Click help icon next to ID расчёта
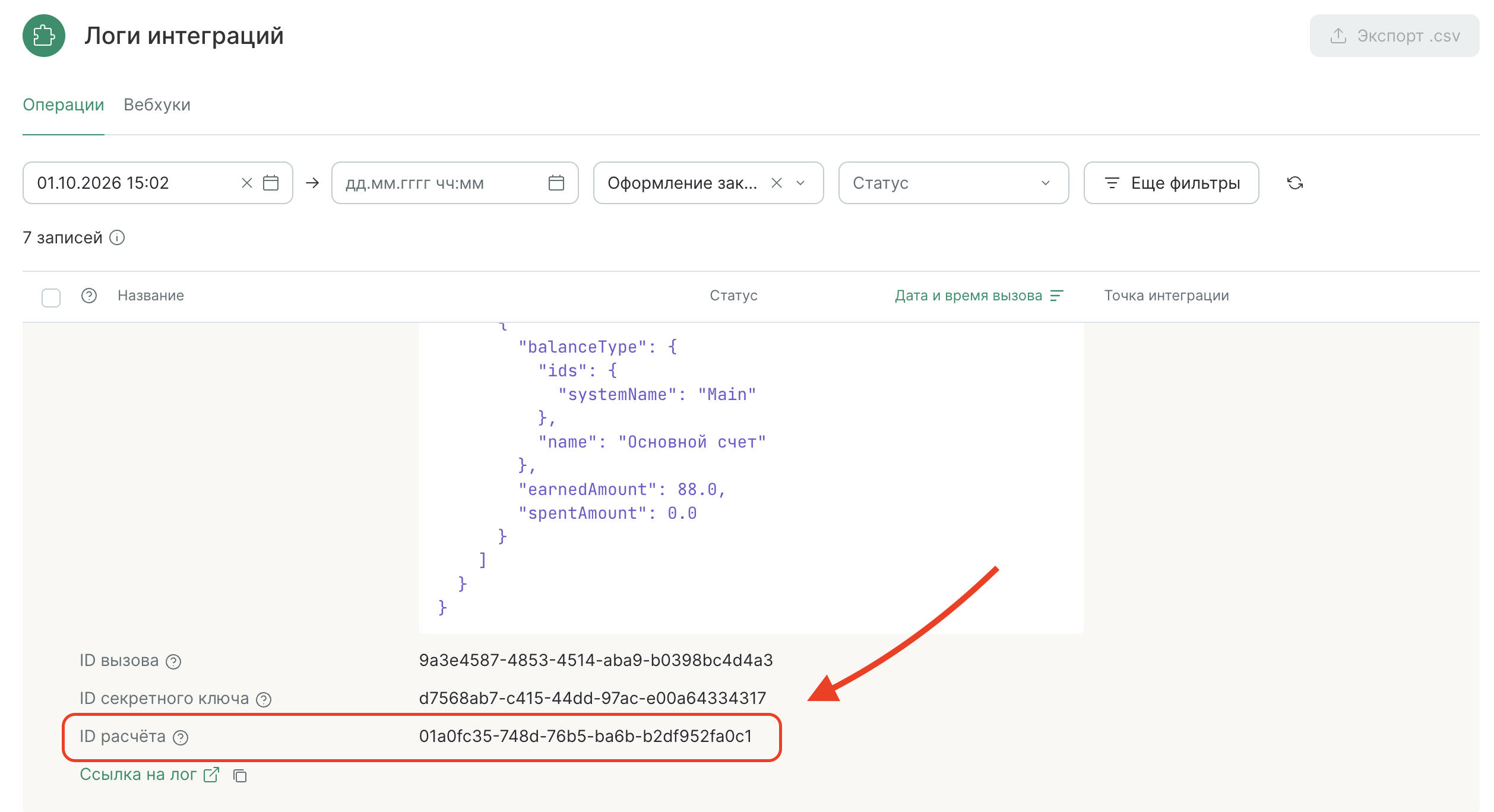The image size is (1494, 812). [181, 737]
